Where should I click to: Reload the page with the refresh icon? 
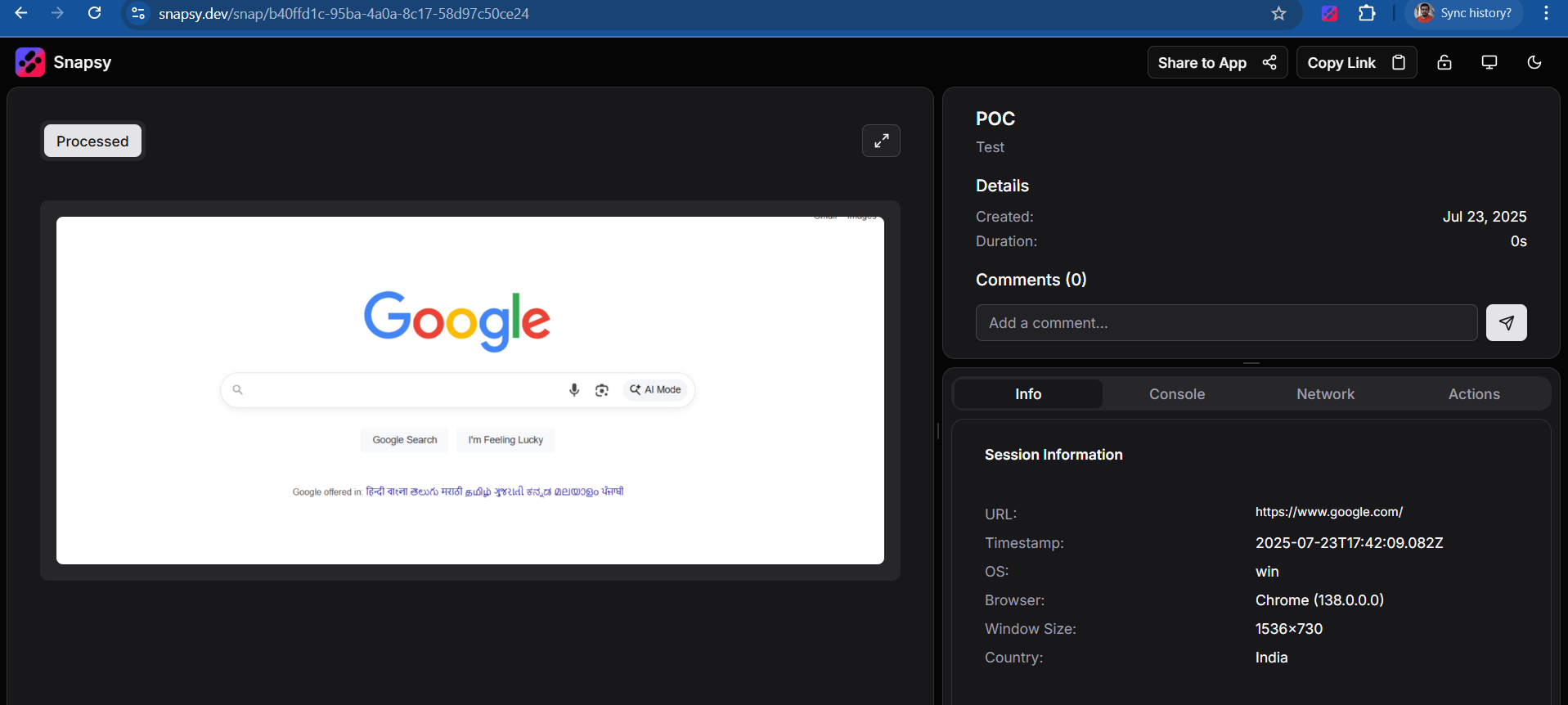click(95, 13)
